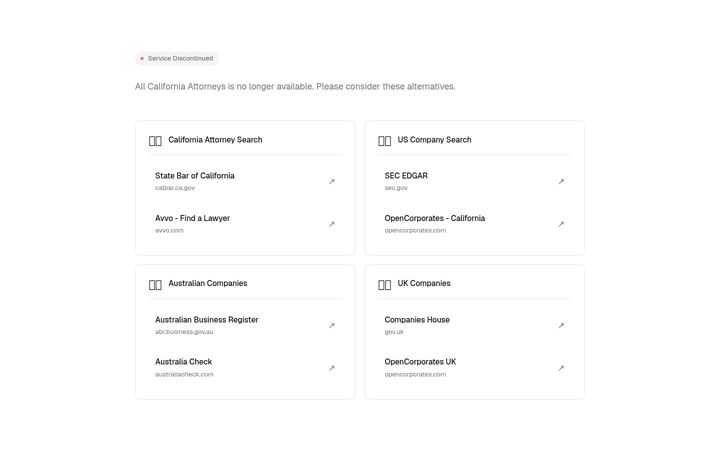Click the calbar.ca.gov URL text
This screenshot has height=450, width=720.
click(x=175, y=188)
